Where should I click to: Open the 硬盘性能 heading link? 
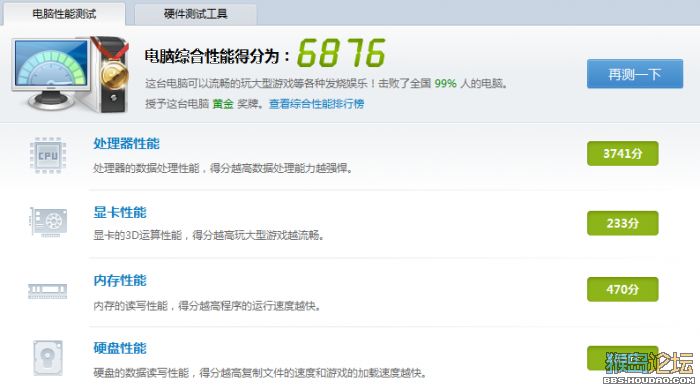[120, 348]
